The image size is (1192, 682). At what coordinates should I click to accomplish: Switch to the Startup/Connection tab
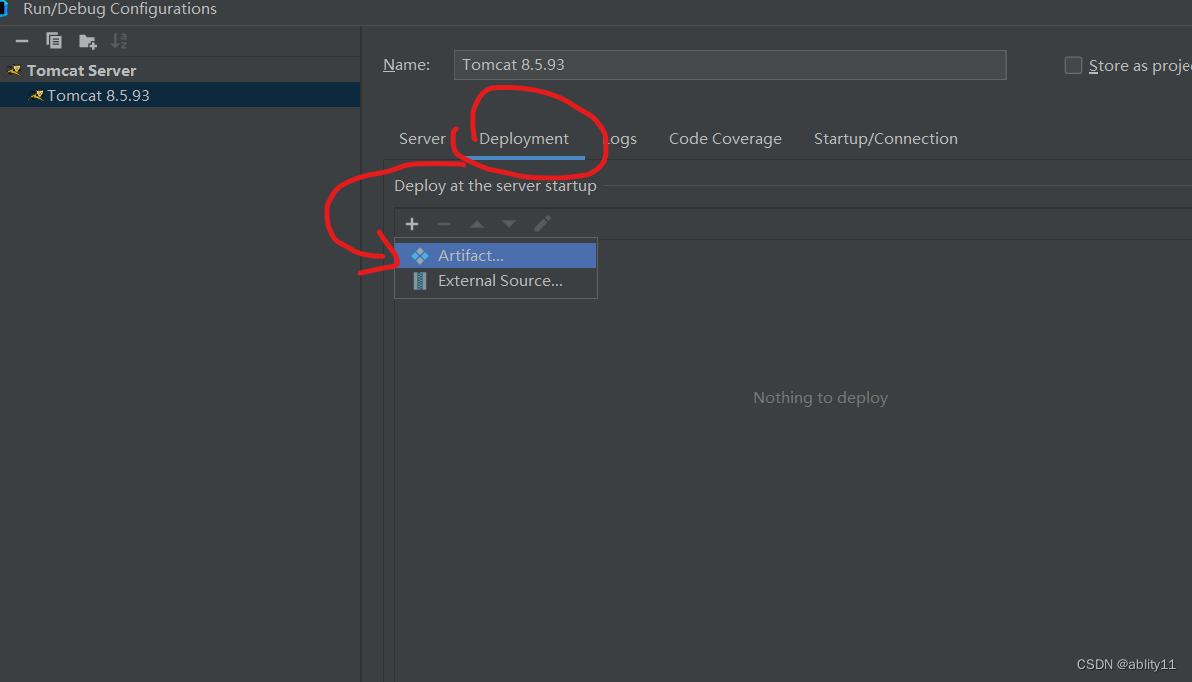coord(886,139)
